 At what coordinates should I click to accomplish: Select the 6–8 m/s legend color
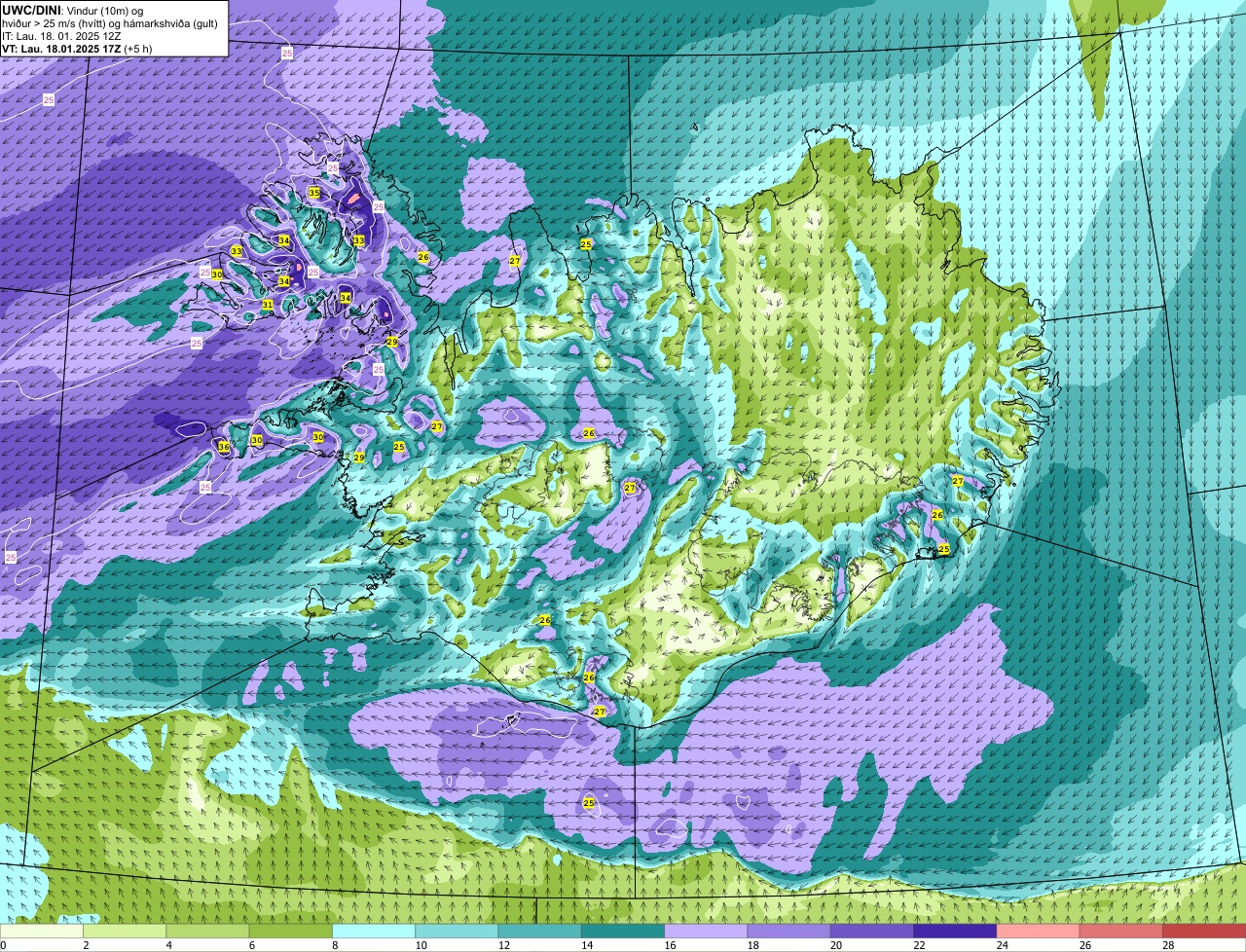[x=291, y=931]
